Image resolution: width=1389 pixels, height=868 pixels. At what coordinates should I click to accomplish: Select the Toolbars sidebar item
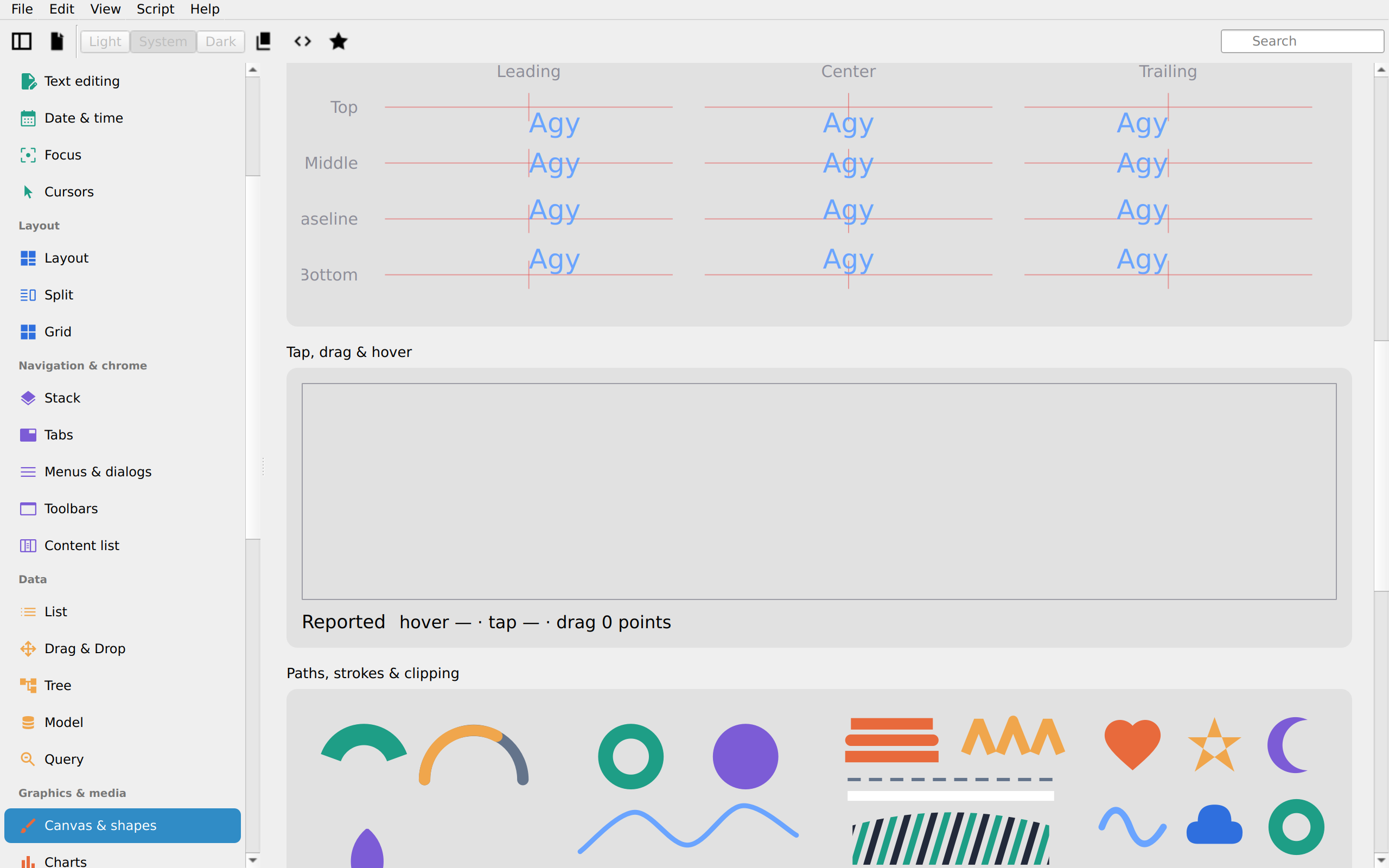[x=122, y=509]
